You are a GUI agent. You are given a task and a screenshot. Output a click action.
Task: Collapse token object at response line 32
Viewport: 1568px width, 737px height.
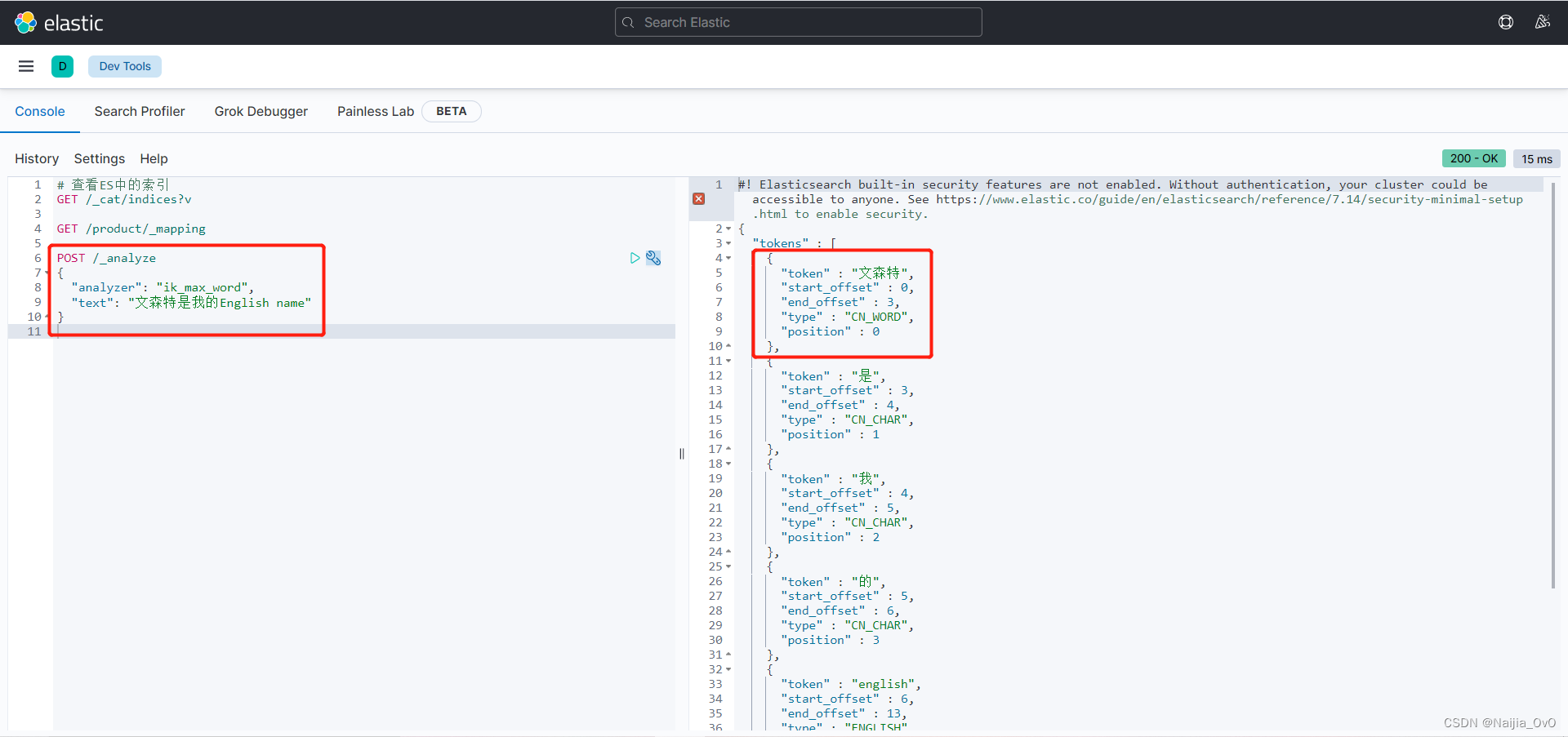728,669
